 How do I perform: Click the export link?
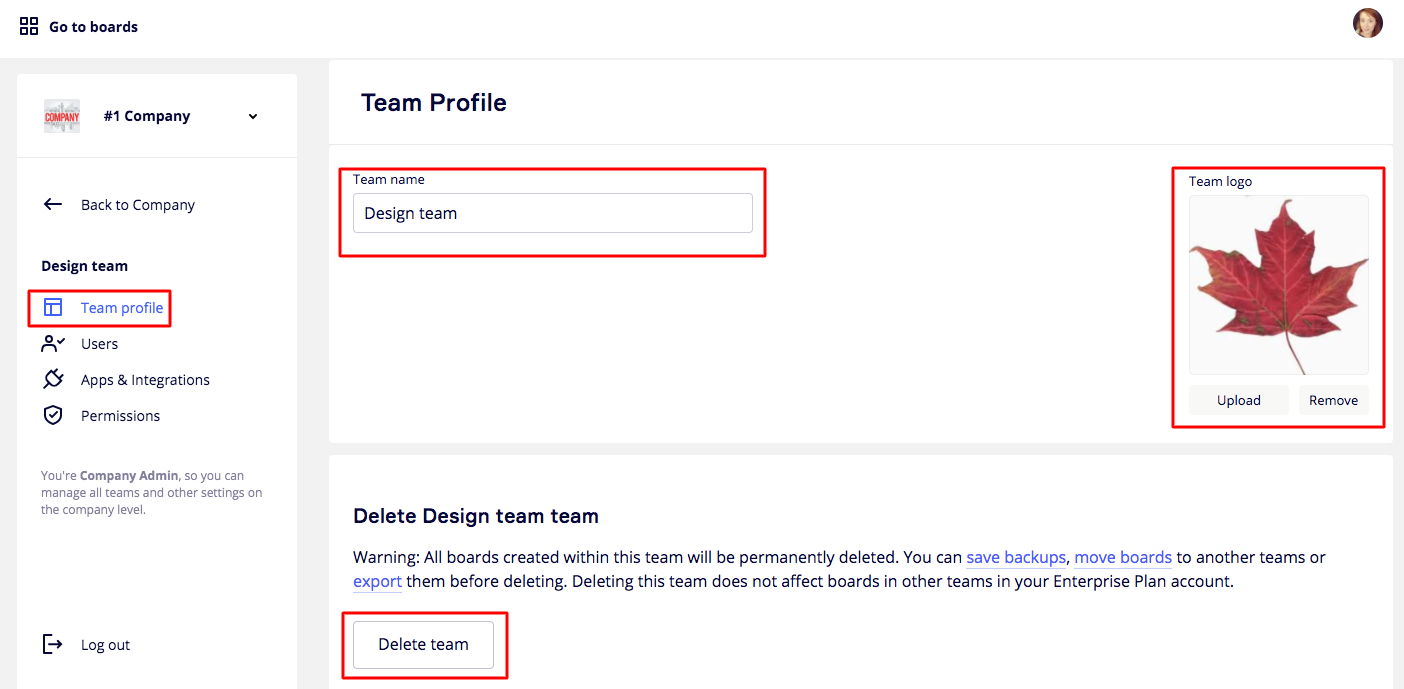click(377, 581)
